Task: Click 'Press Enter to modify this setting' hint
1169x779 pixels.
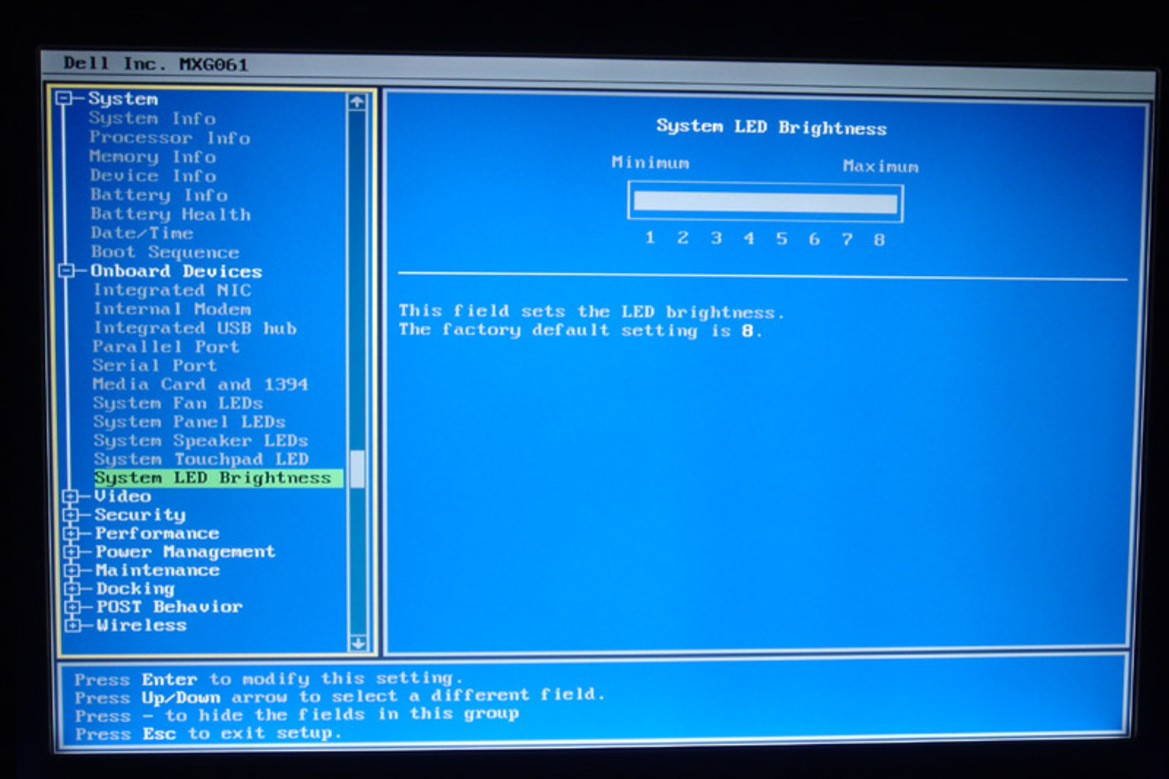Action: pyautogui.click(x=269, y=678)
